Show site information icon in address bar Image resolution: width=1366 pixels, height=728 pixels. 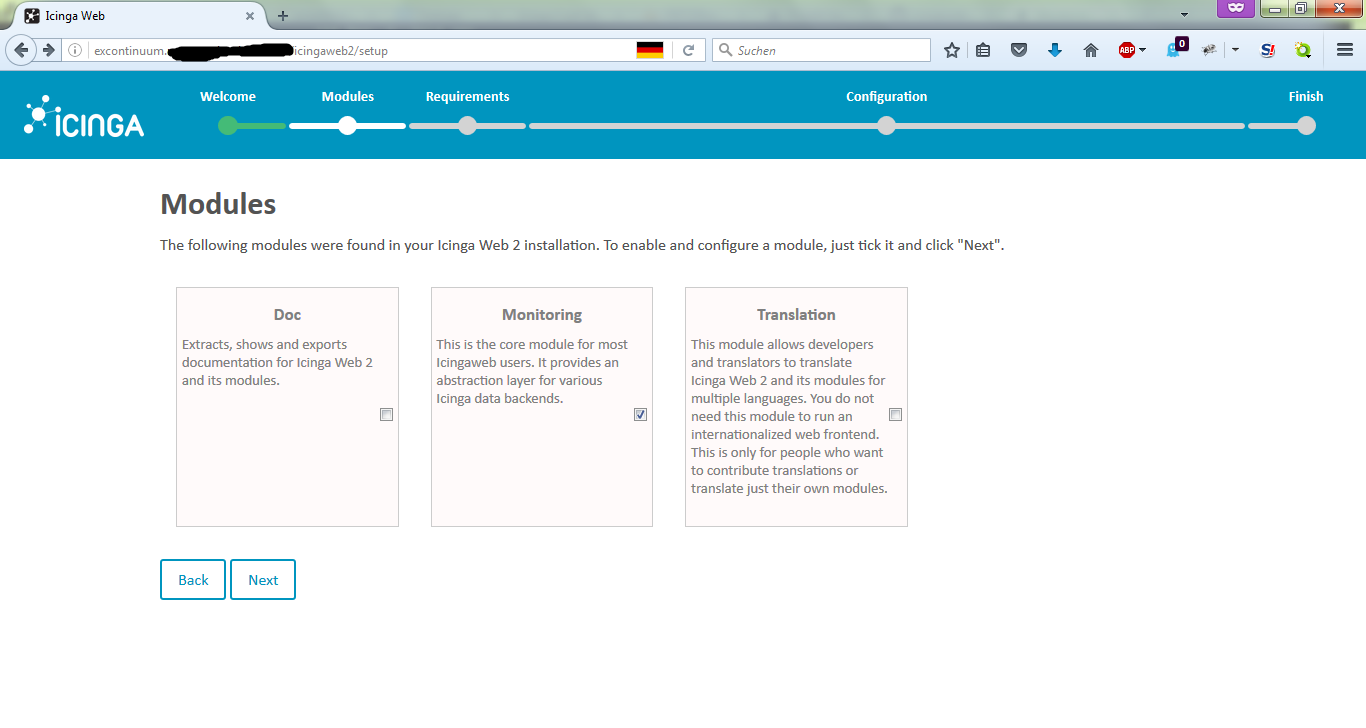tap(75, 50)
